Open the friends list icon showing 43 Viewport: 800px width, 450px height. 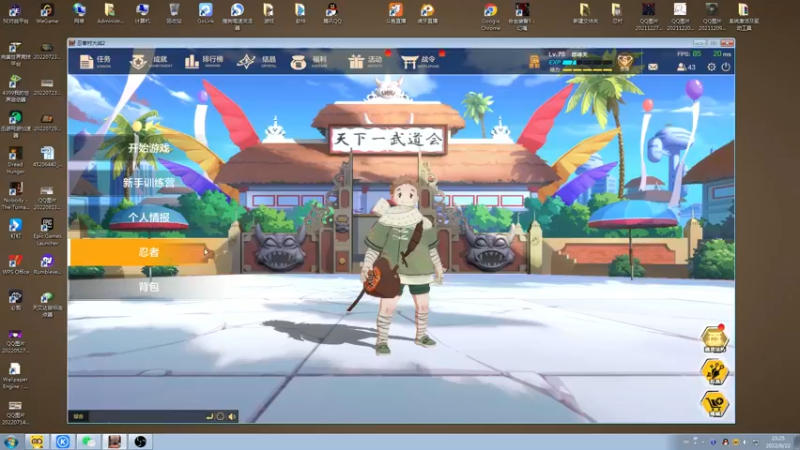pyautogui.click(x=686, y=67)
